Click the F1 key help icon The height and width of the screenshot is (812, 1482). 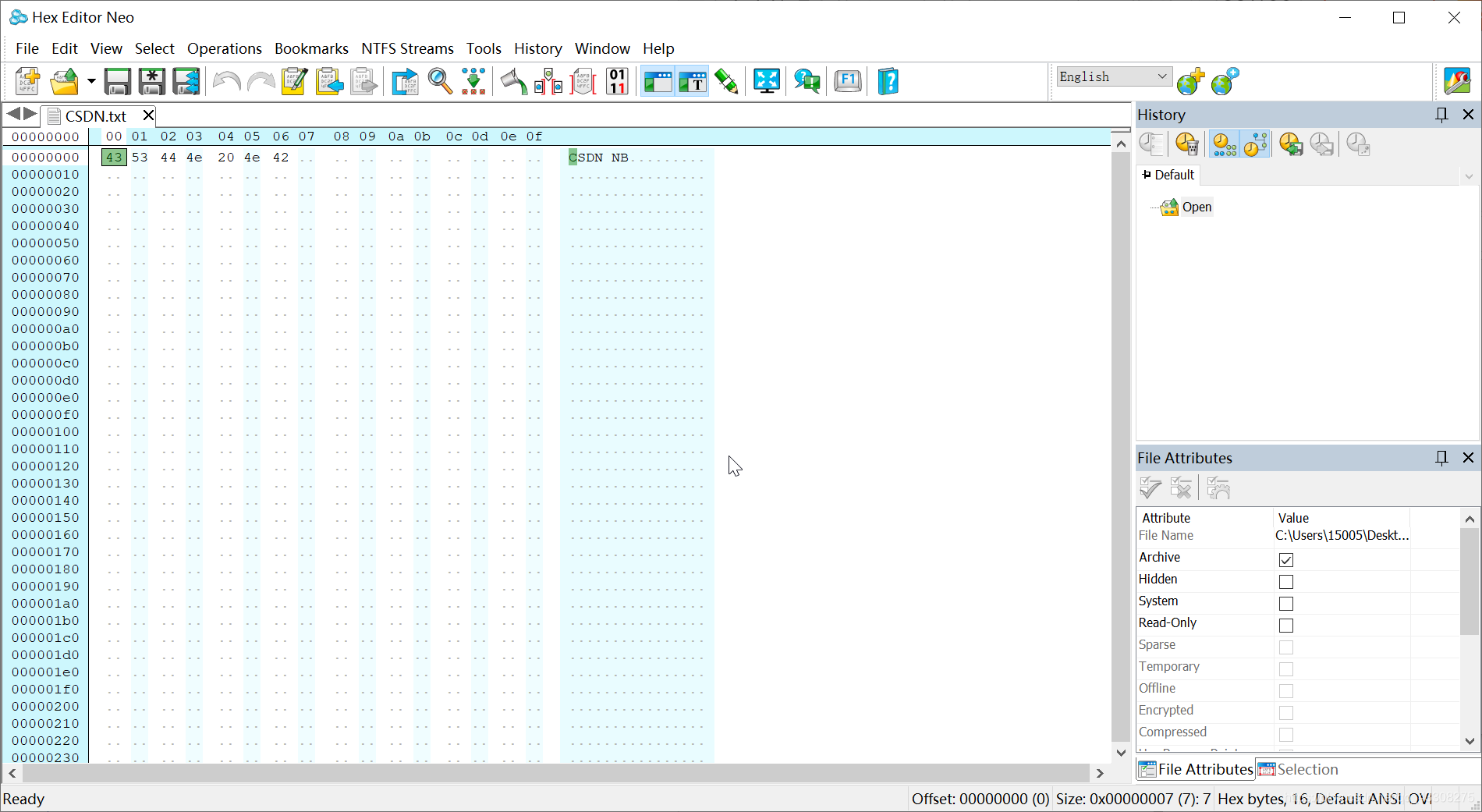tap(848, 81)
